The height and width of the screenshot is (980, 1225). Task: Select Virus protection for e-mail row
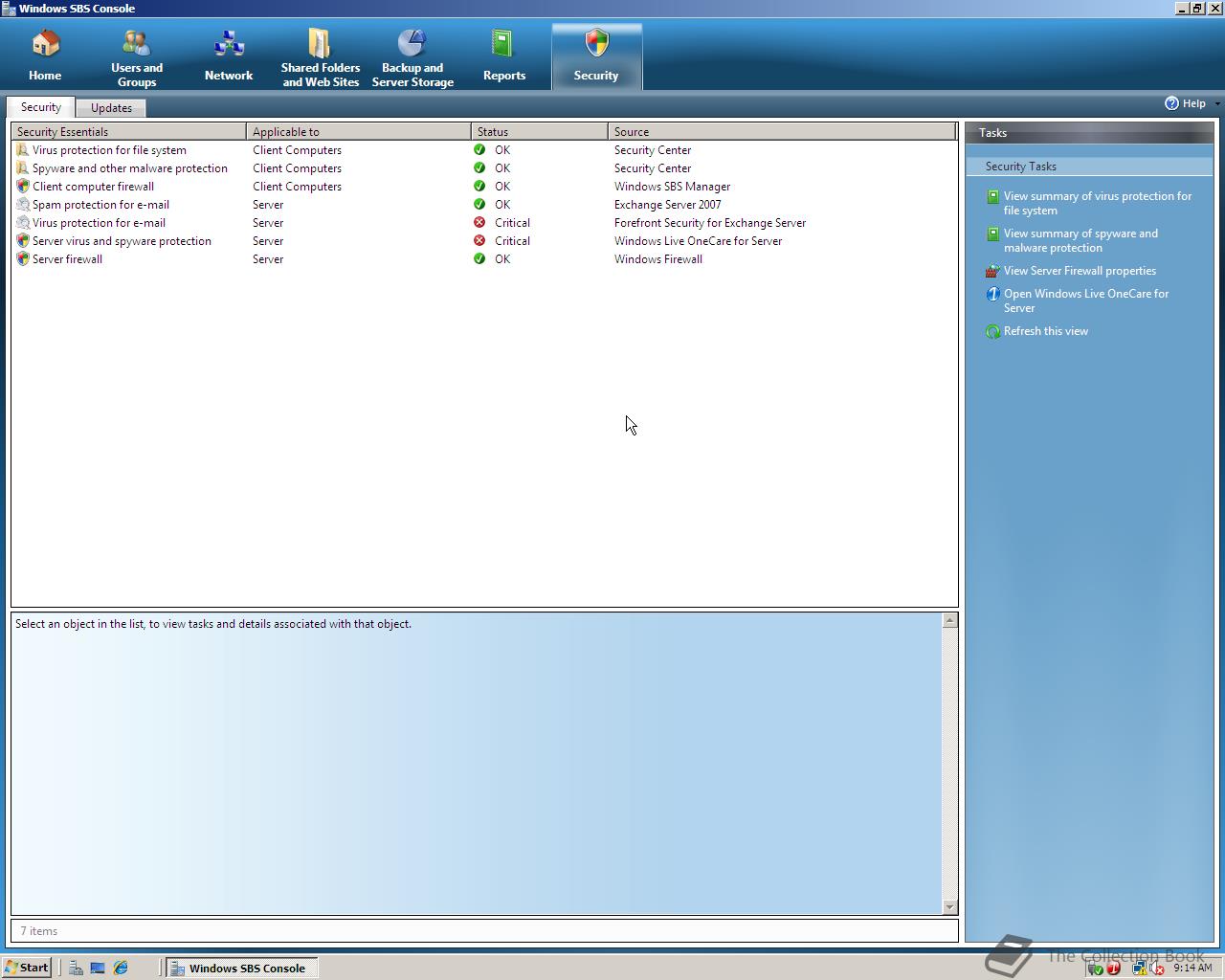(x=484, y=223)
